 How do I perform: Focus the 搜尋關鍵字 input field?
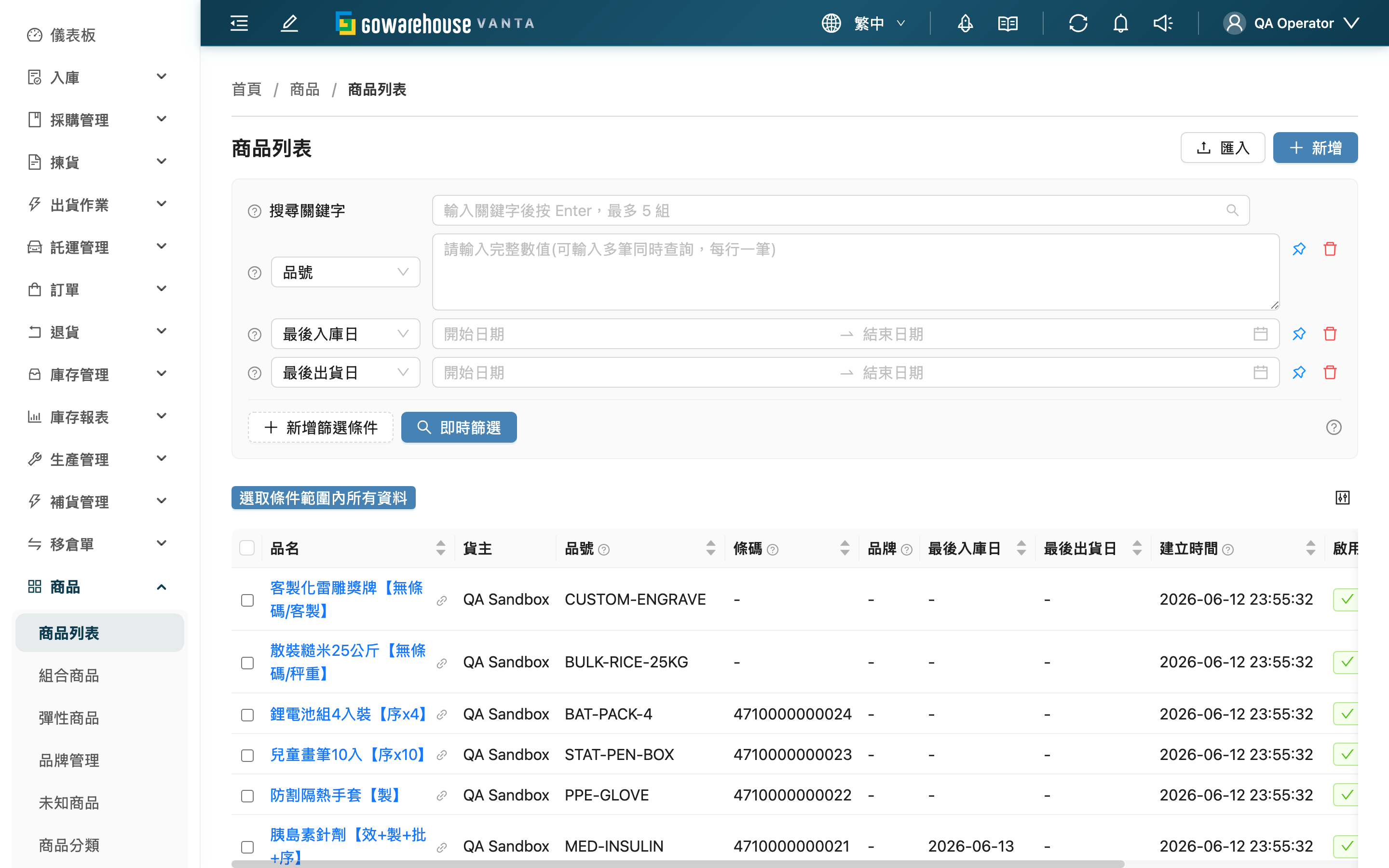pyautogui.click(x=840, y=210)
